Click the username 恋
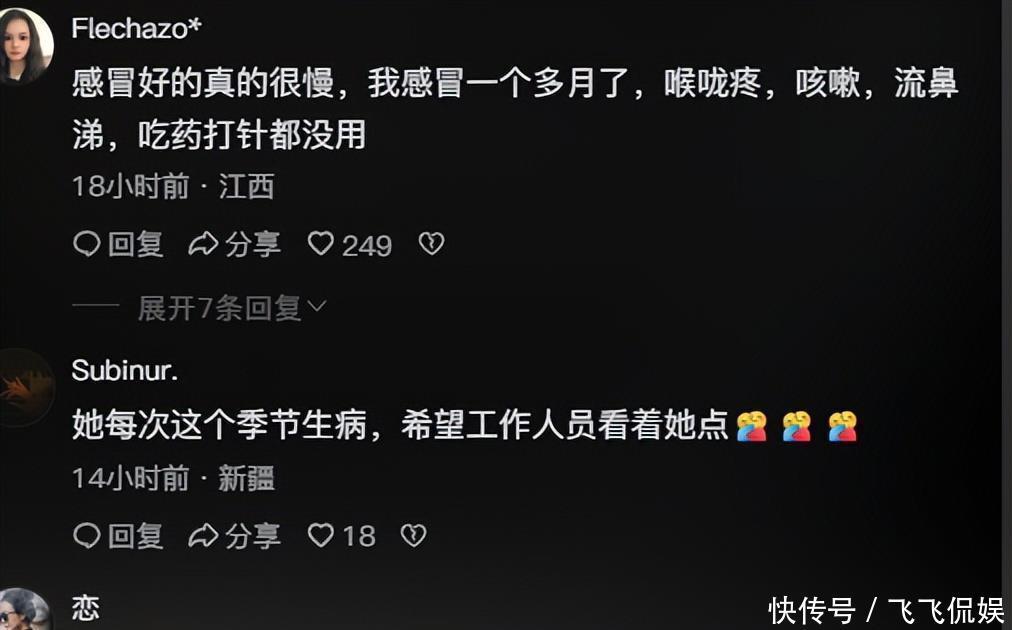 85,608
